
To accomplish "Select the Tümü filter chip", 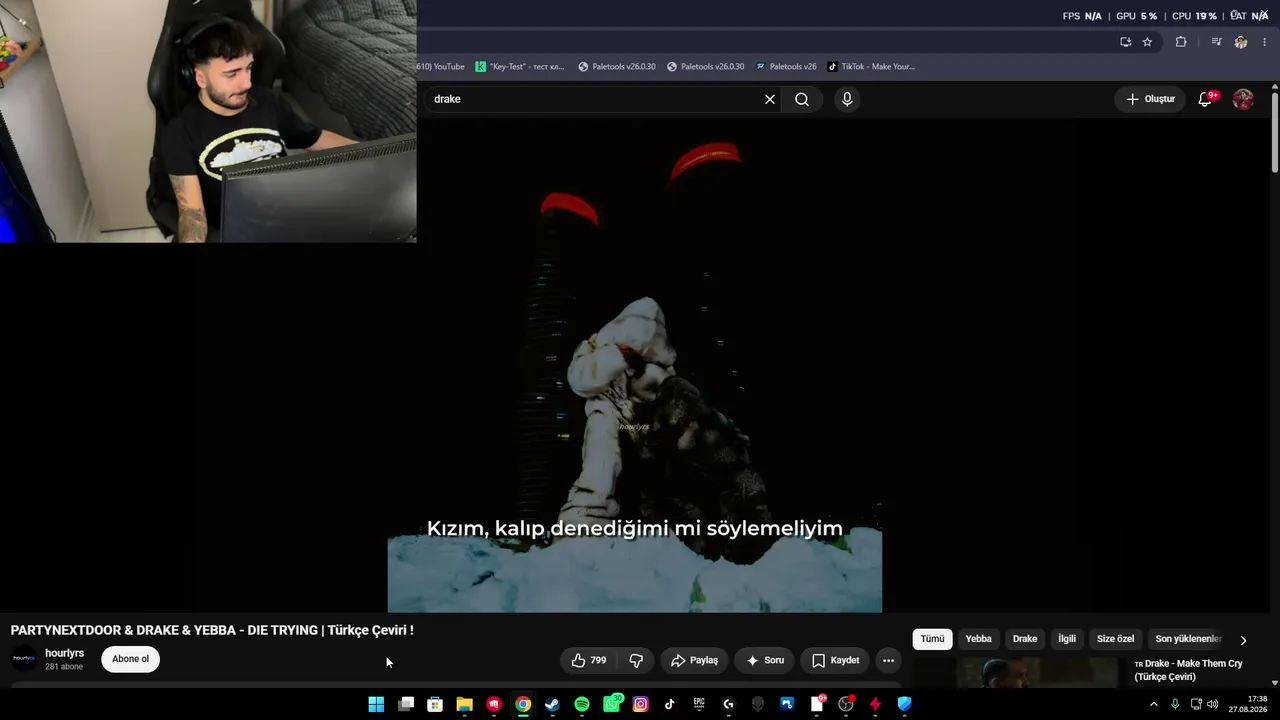I will coord(932,639).
